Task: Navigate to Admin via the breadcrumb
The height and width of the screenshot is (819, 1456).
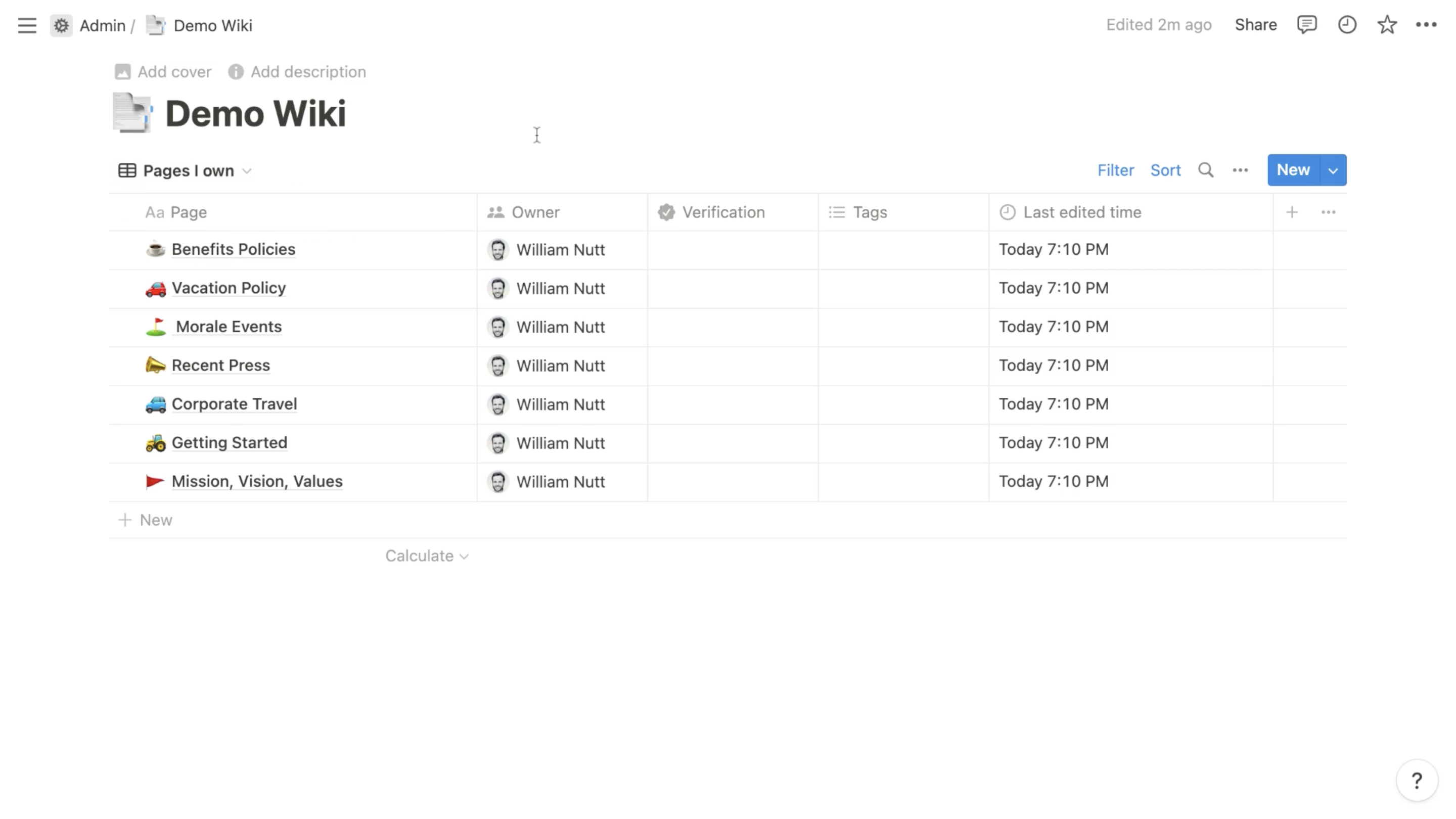Action: [x=102, y=25]
